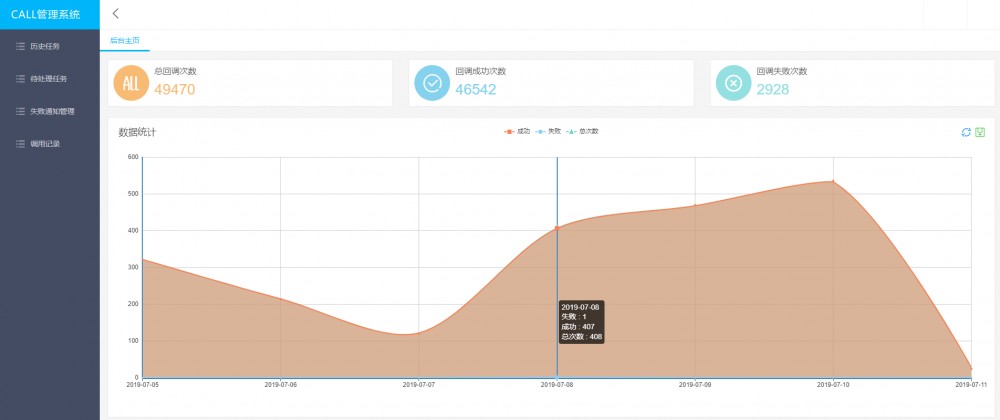Click the 总回调次数 label
The height and width of the screenshot is (420, 1000).
coord(175,71)
